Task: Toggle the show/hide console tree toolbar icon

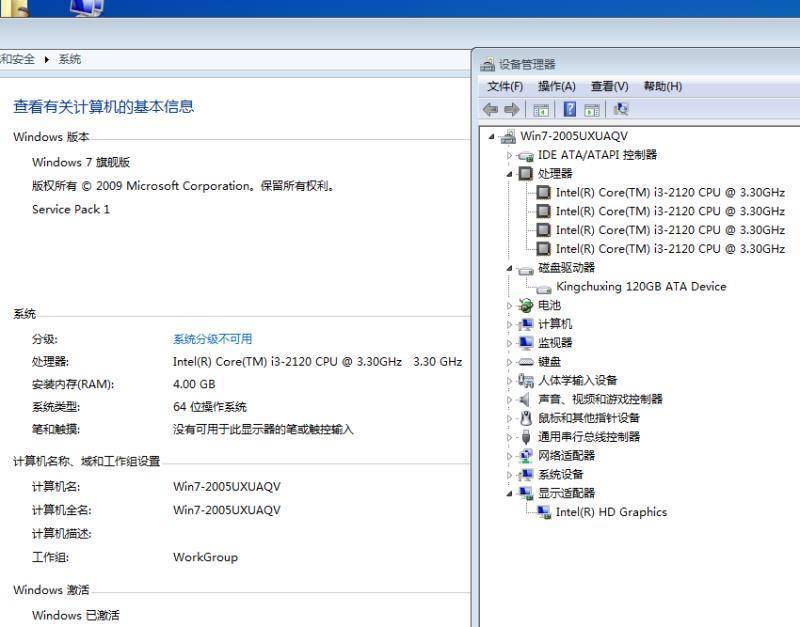Action: (541, 110)
